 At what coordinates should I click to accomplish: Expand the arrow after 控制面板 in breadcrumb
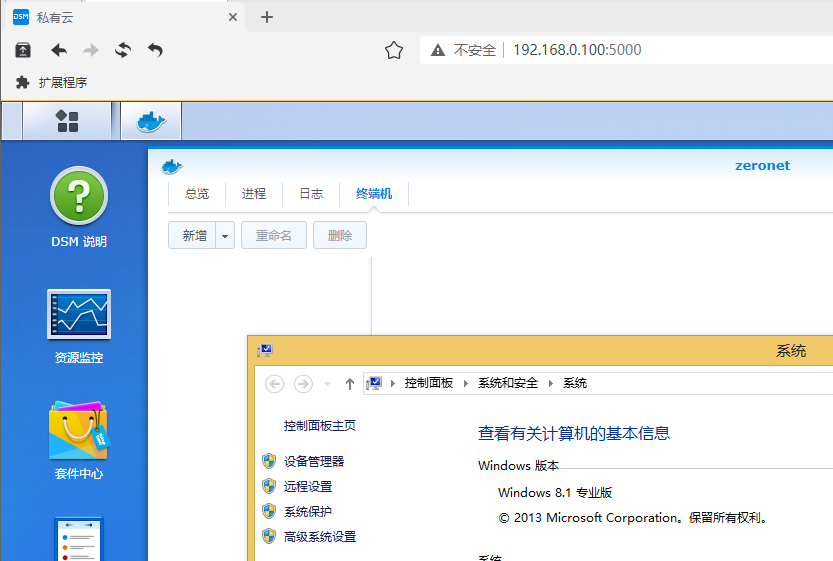click(465, 383)
